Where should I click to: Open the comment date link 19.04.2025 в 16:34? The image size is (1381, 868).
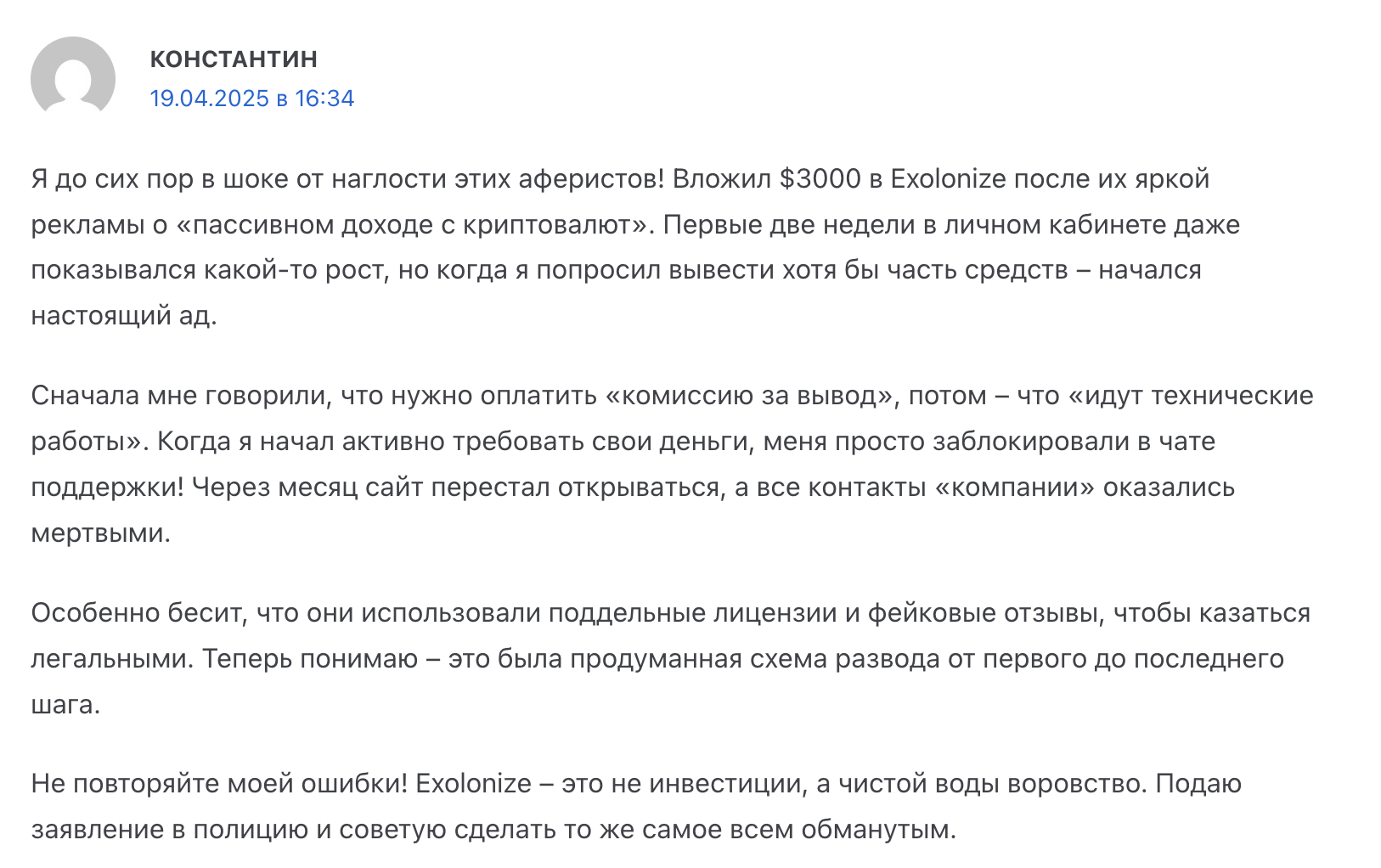251,99
